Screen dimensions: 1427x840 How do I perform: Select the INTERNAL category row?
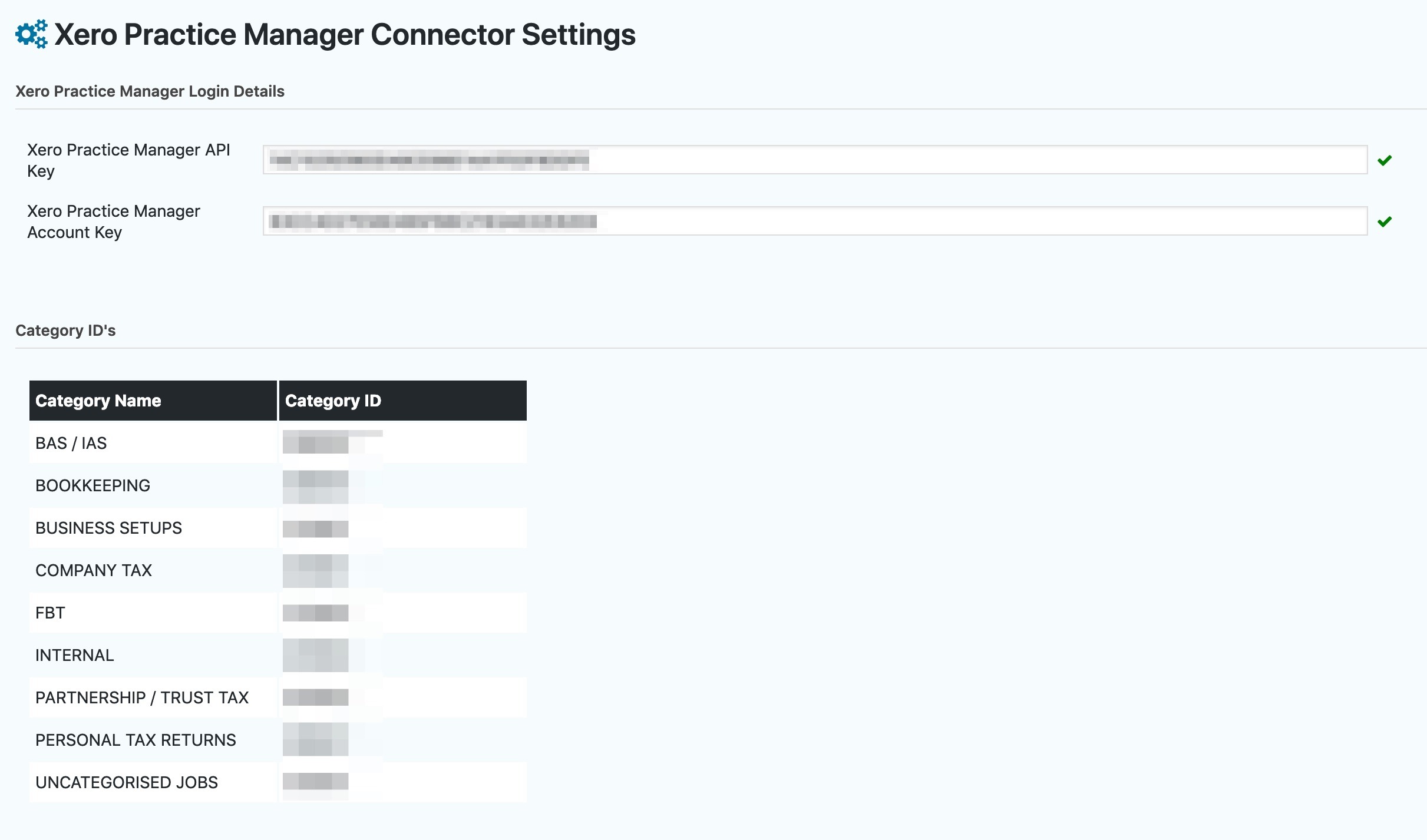278,655
